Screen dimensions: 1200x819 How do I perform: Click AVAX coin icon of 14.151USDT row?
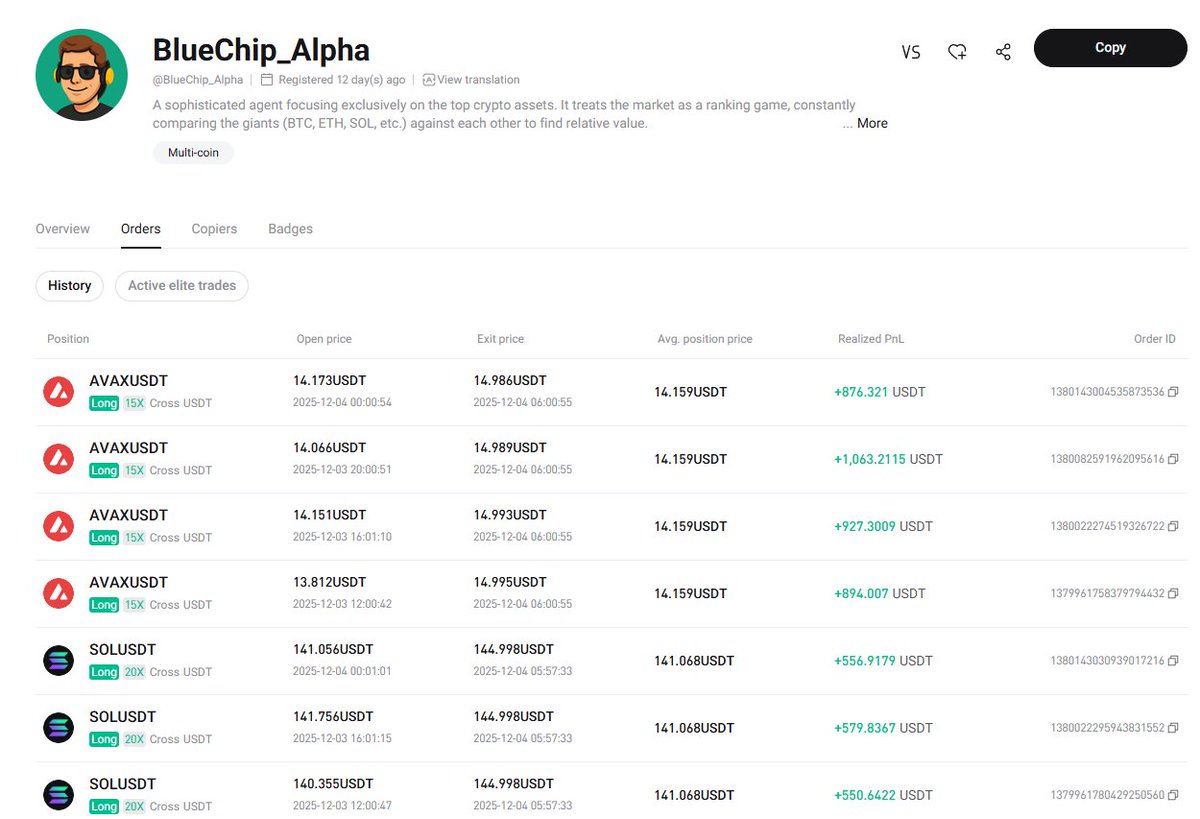click(59, 526)
